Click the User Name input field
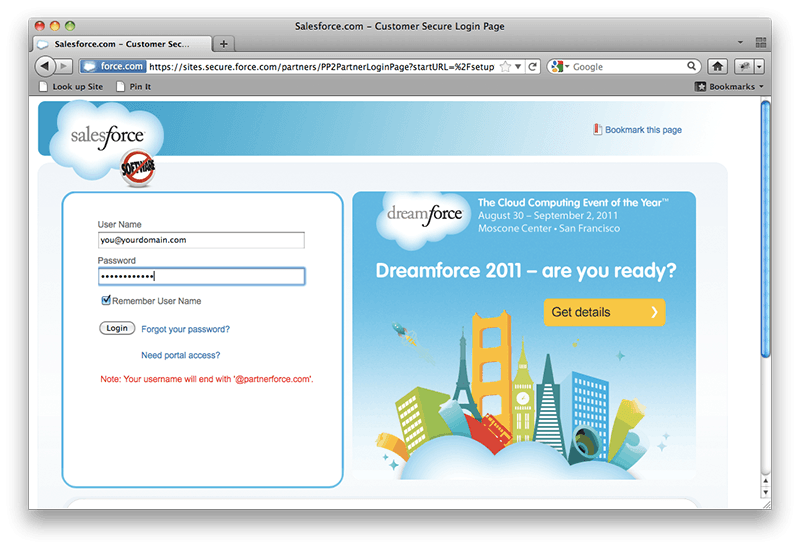The image size is (800, 549). [x=201, y=240]
